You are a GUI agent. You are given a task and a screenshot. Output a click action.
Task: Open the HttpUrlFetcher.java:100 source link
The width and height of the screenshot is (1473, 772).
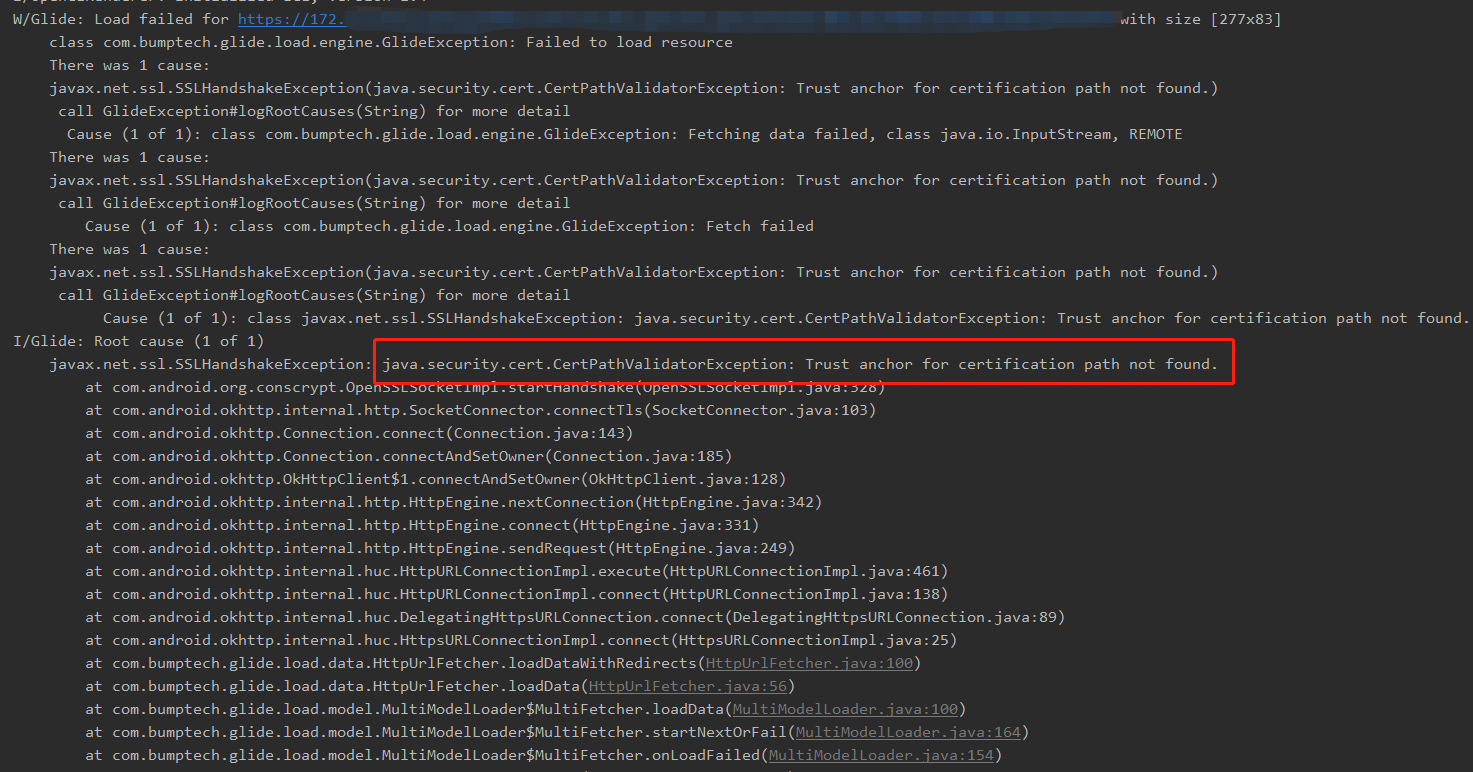(x=809, y=663)
